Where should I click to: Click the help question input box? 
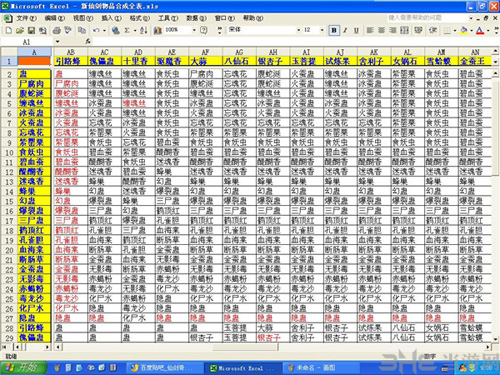[x=427, y=18]
